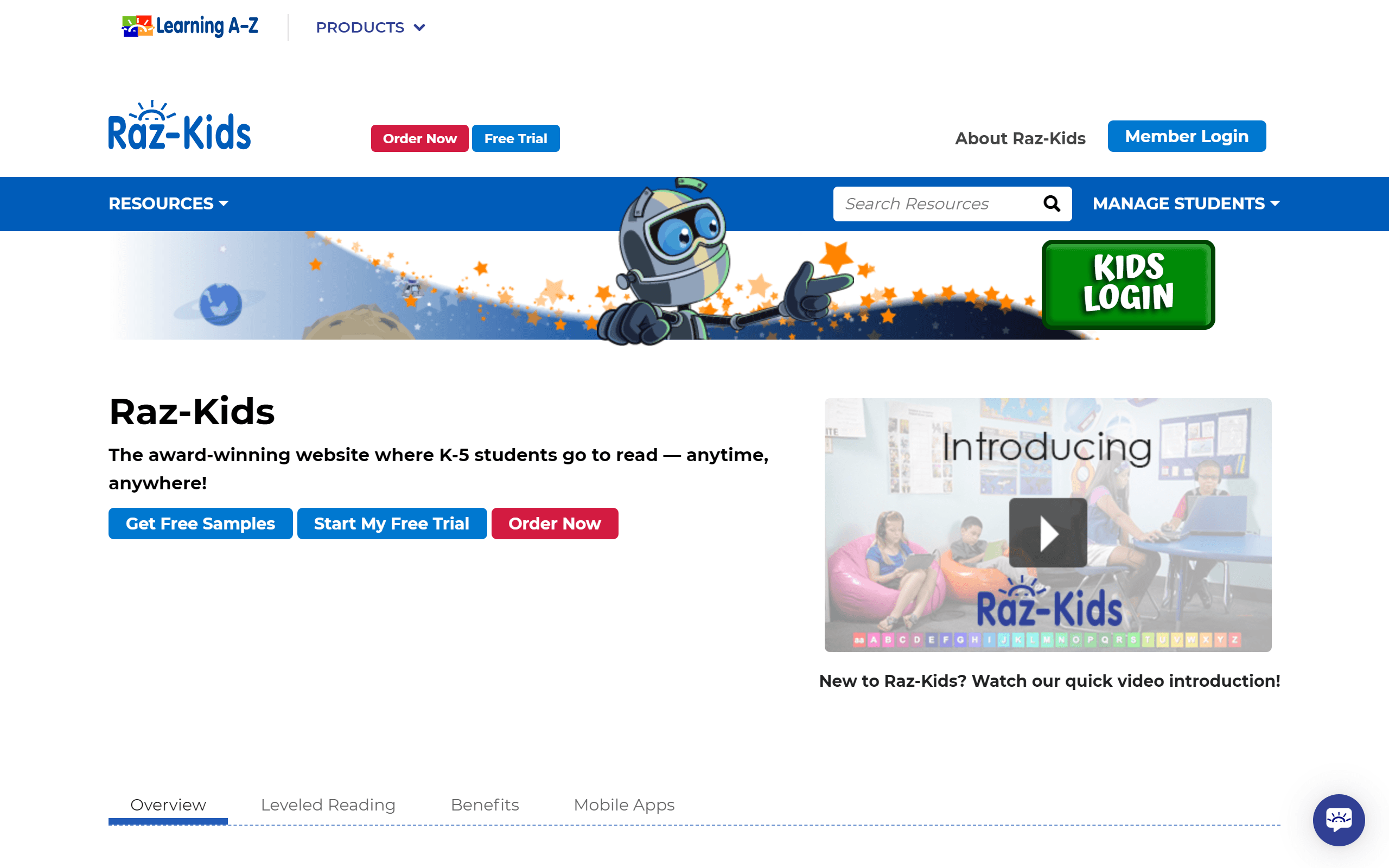Screen dimensions: 1389x868
Task: Open the About Raz-Kids link
Action: click(1020, 138)
